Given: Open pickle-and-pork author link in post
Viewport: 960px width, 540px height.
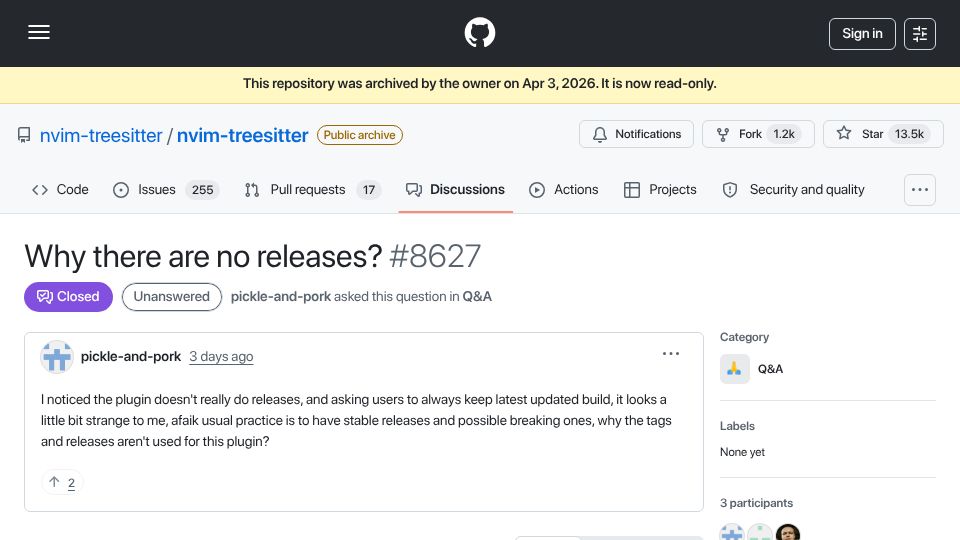Looking at the screenshot, I should coord(131,356).
